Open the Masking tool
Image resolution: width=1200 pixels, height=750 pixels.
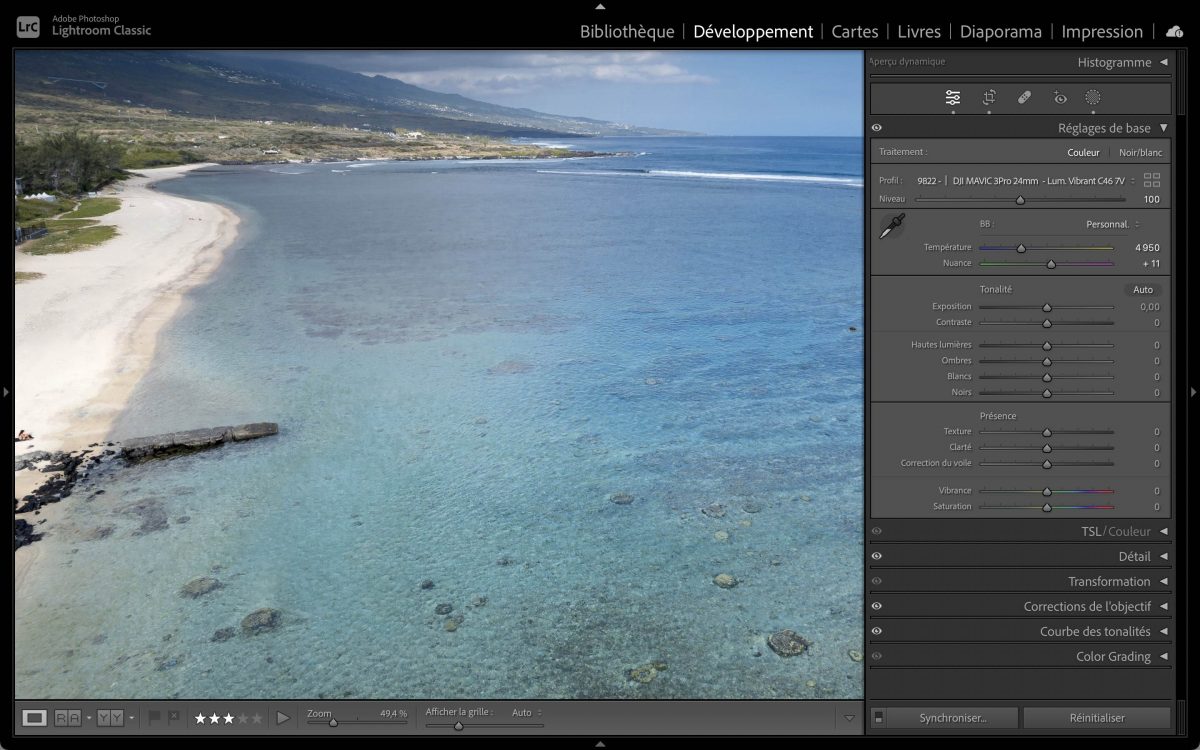click(1093, 98)
